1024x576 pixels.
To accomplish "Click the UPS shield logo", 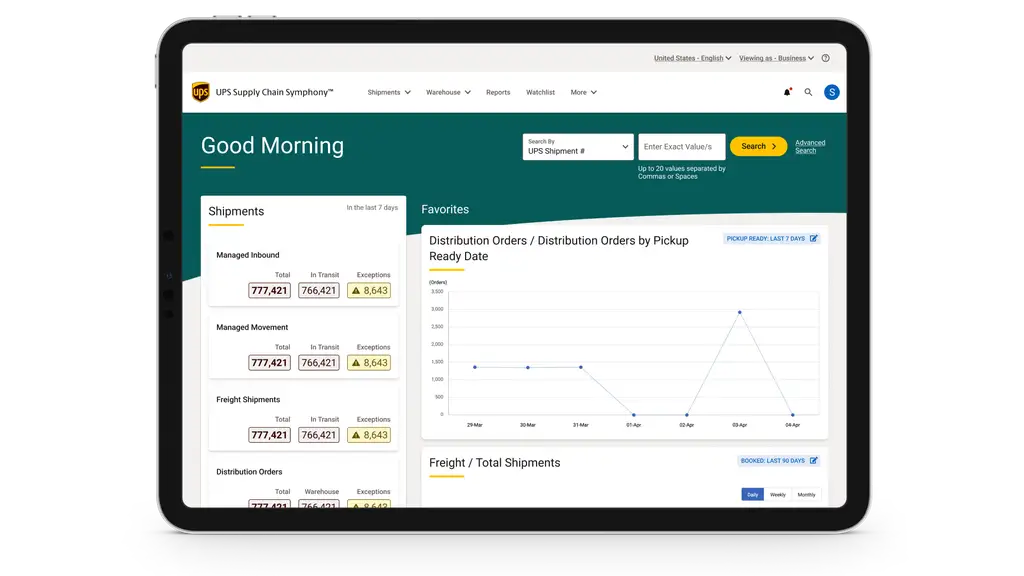I will 201,92.
